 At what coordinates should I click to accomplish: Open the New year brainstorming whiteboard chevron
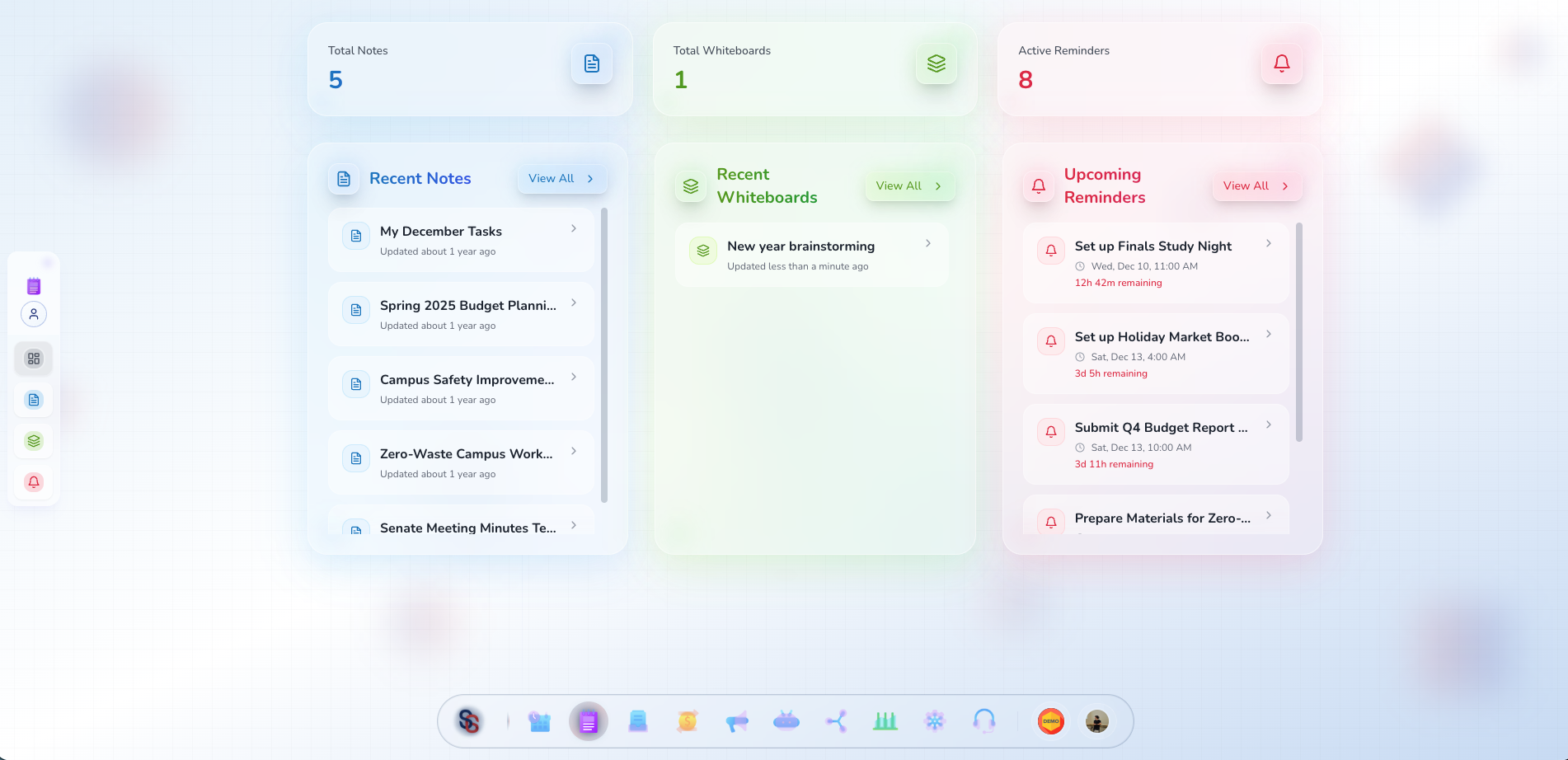pyautogui.click(x=928, y=243)
